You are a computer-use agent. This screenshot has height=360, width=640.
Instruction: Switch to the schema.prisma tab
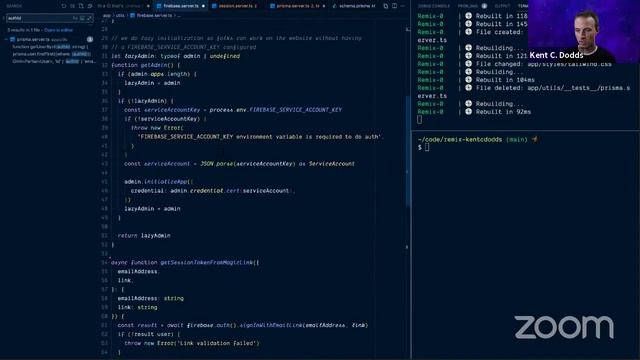354,6
